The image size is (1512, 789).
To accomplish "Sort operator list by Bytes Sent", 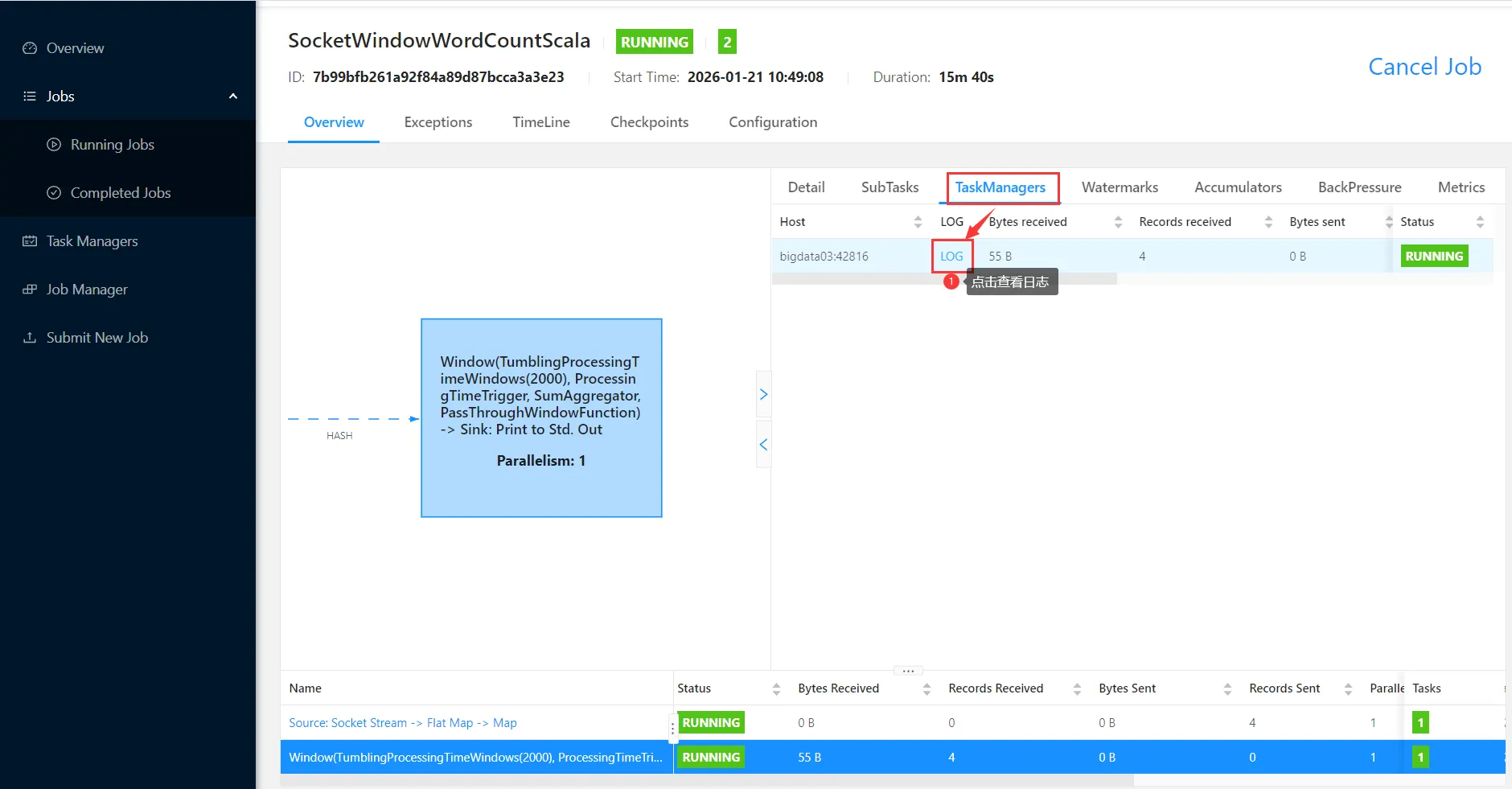I will (x=1227, y=688).
